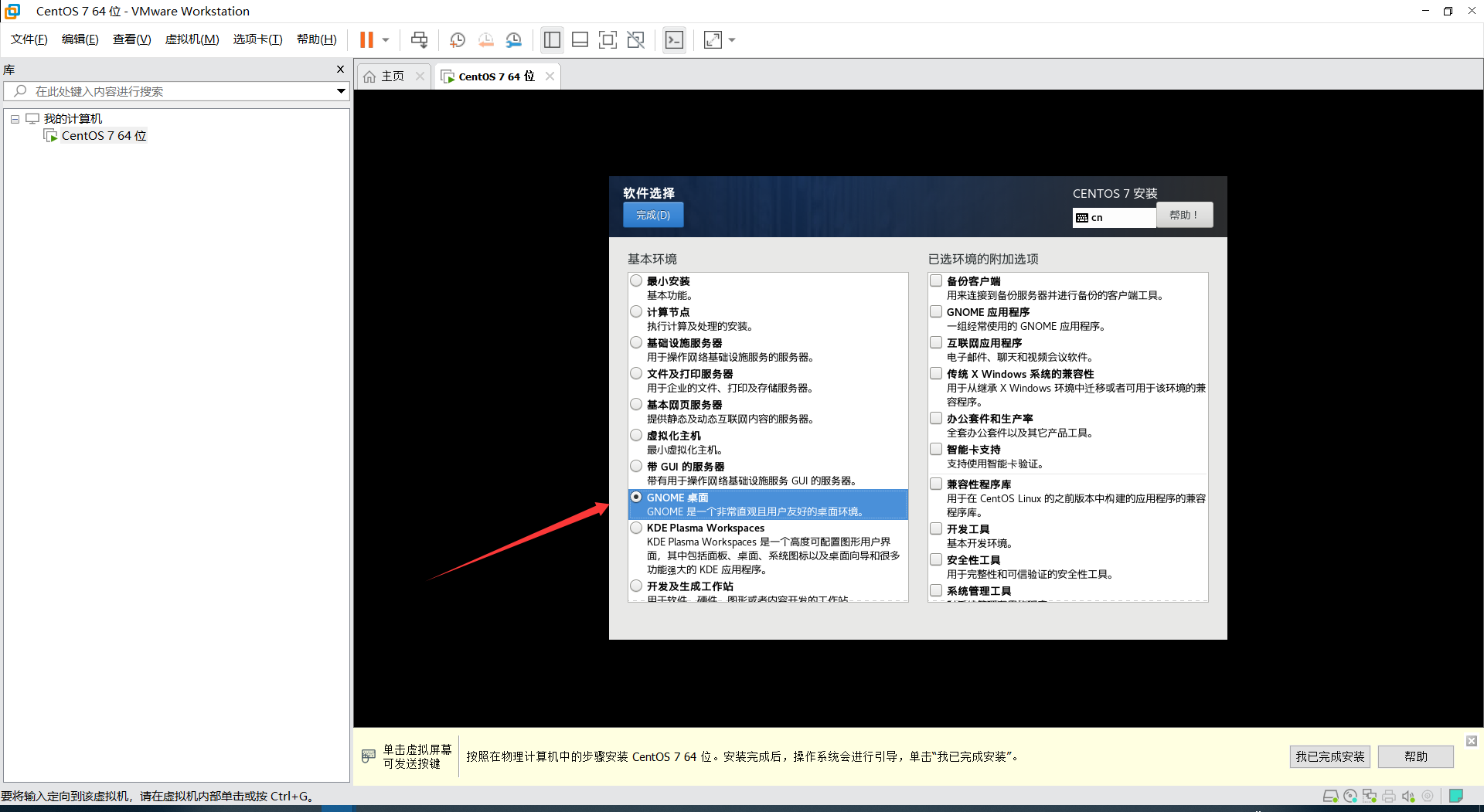Select the 虚拟化主机 radio button

(636, 435)
